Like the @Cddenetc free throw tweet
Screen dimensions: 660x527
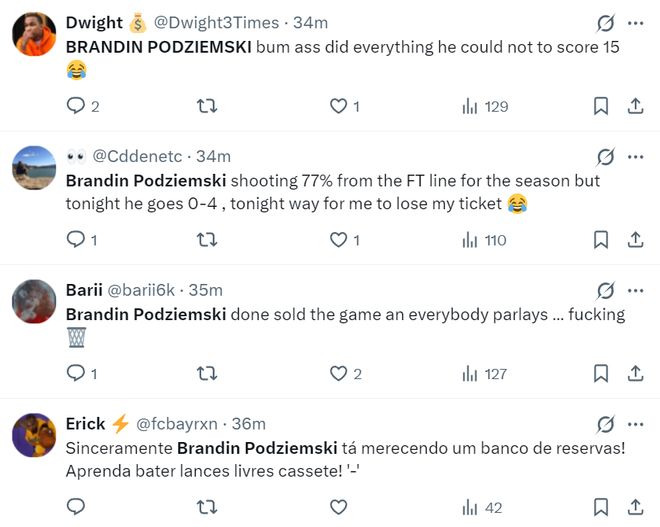338,240
